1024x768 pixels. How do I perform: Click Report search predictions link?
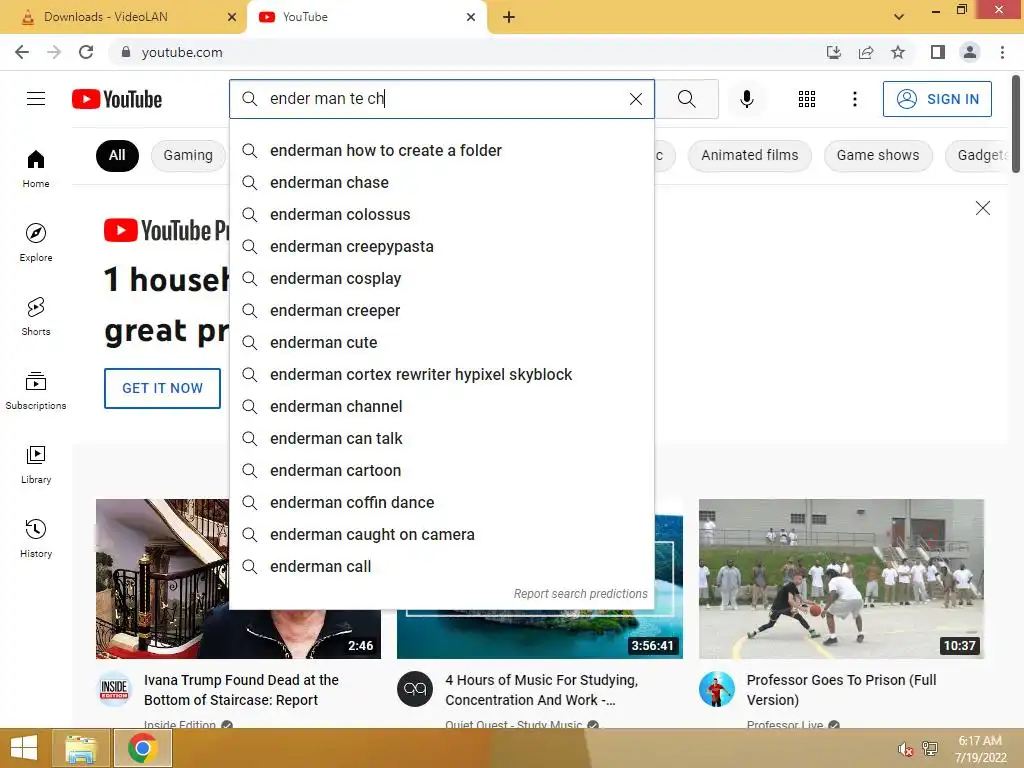pyautogui.click(x=580, y=594)
